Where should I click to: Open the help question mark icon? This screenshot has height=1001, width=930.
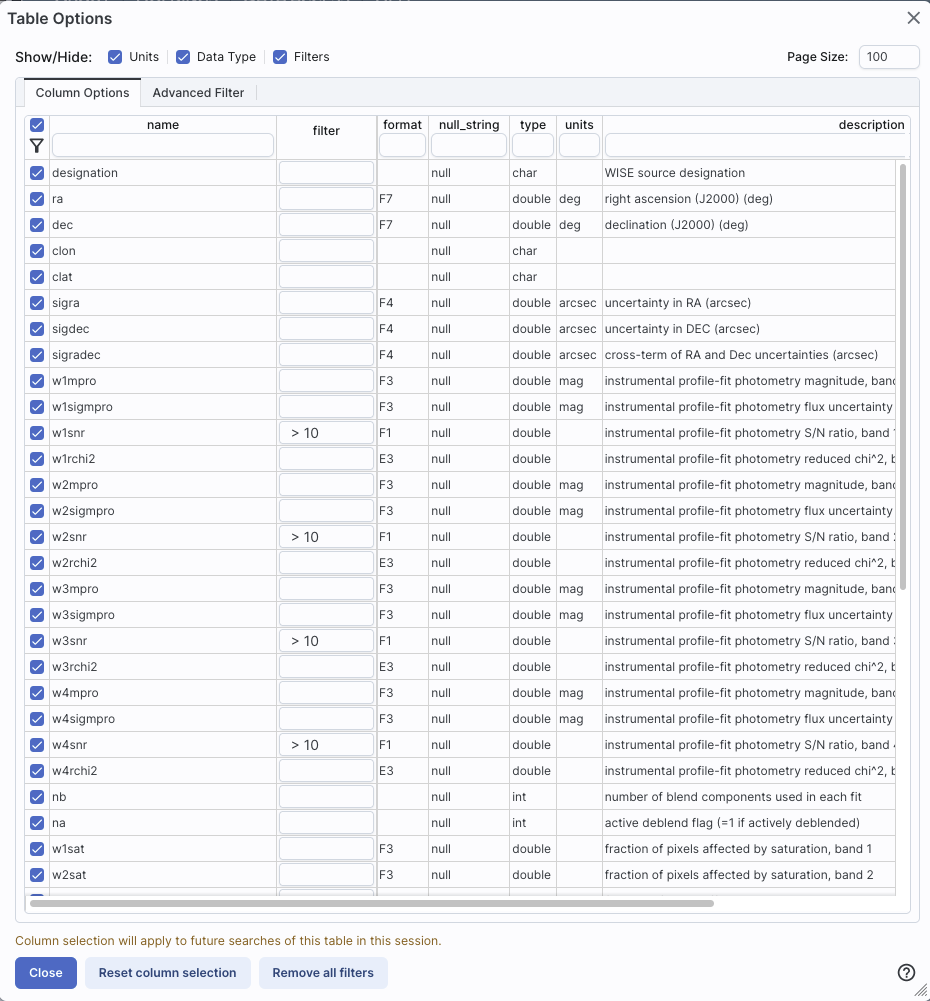[906, 972]
